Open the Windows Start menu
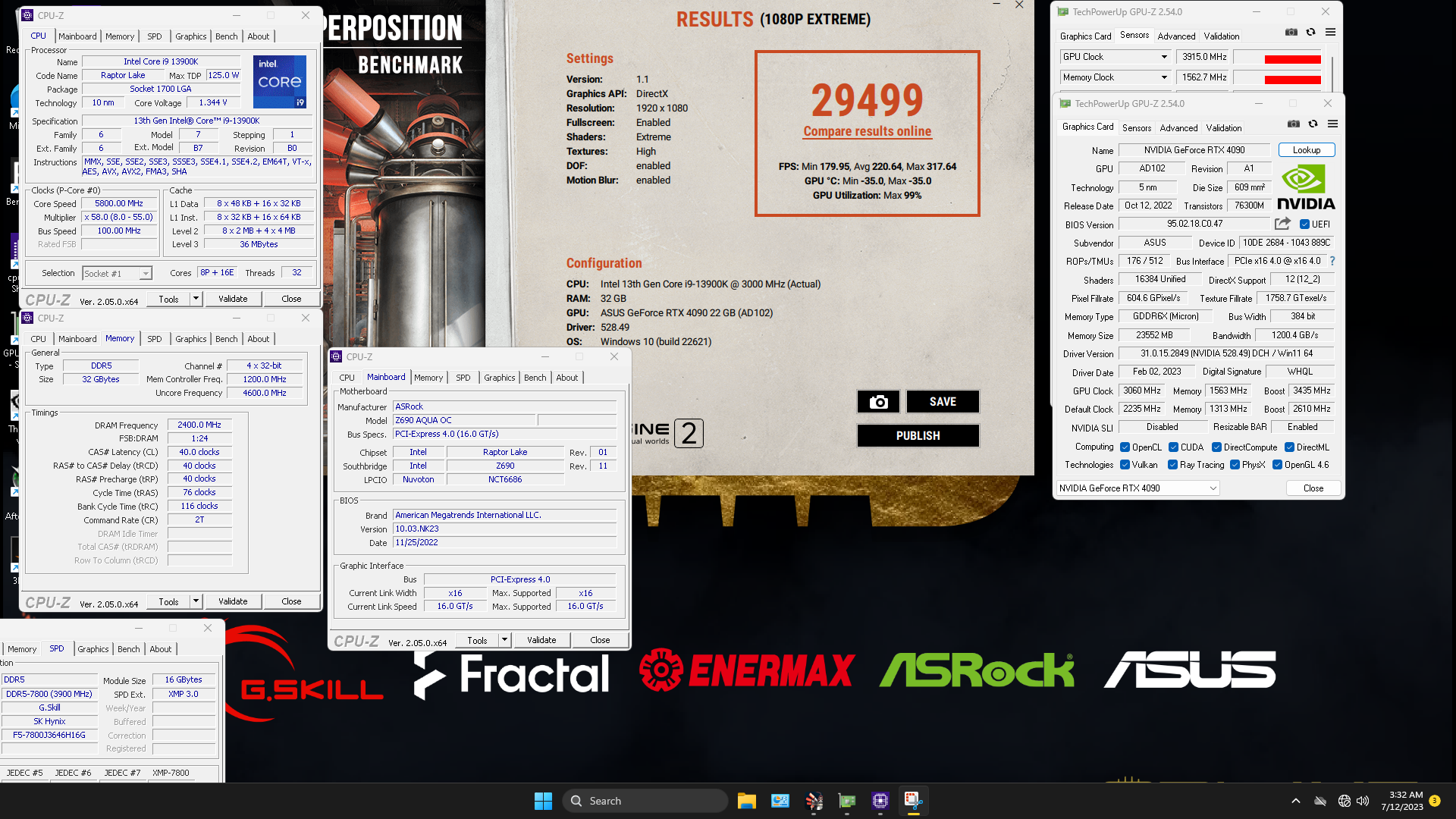 coord(543,801)
